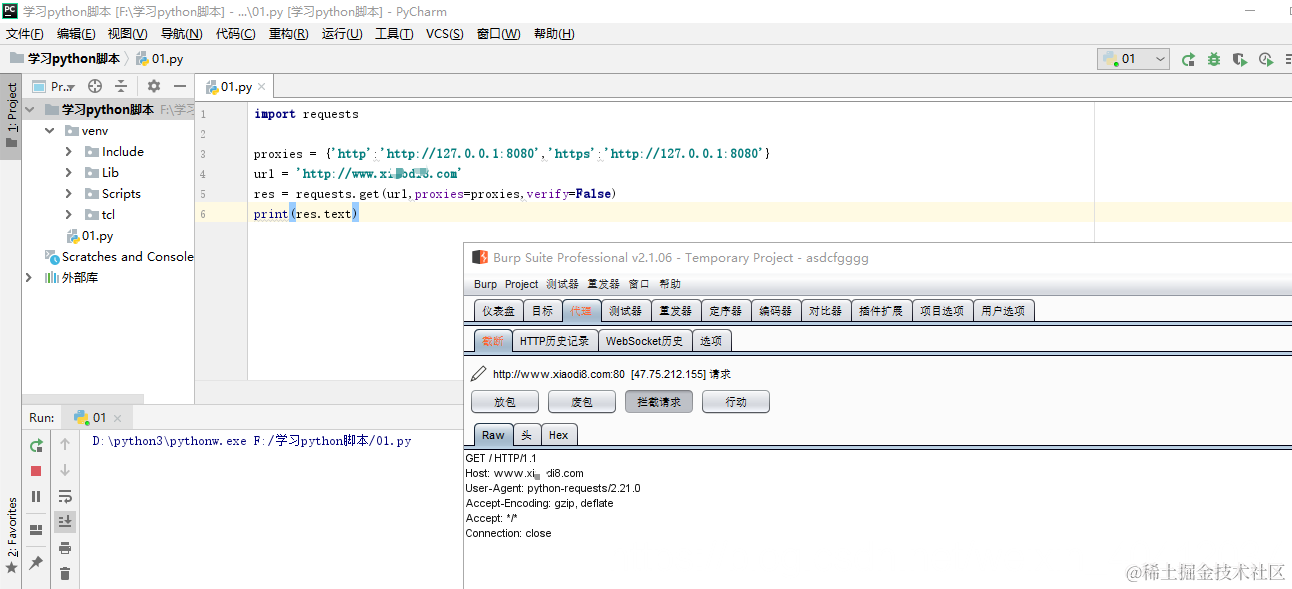The image size is (1292, 589).
Task: Close the 01.py editor tab
Action: 262,87
